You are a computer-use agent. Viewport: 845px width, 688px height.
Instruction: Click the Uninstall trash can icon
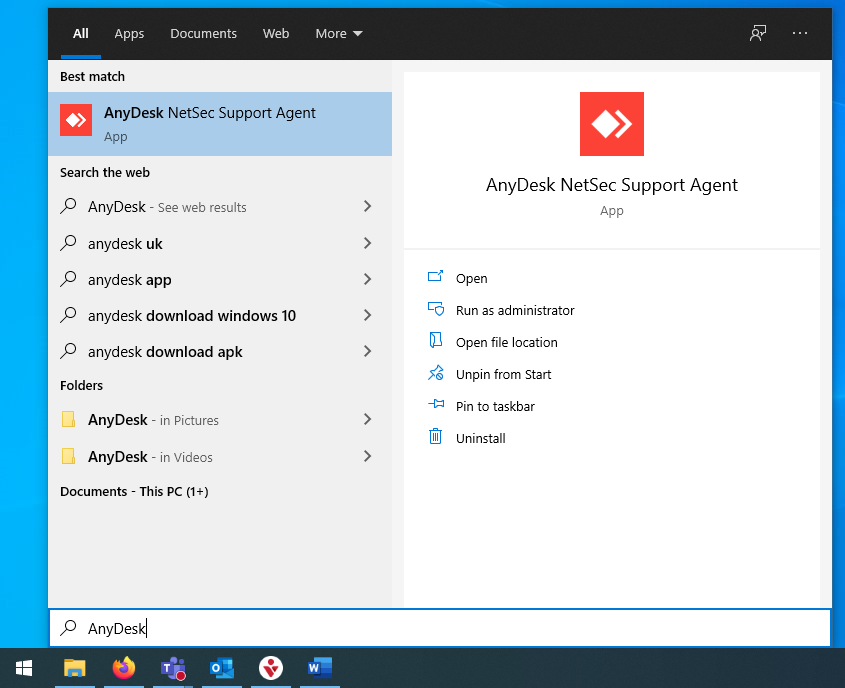click(x=435, y=436)
